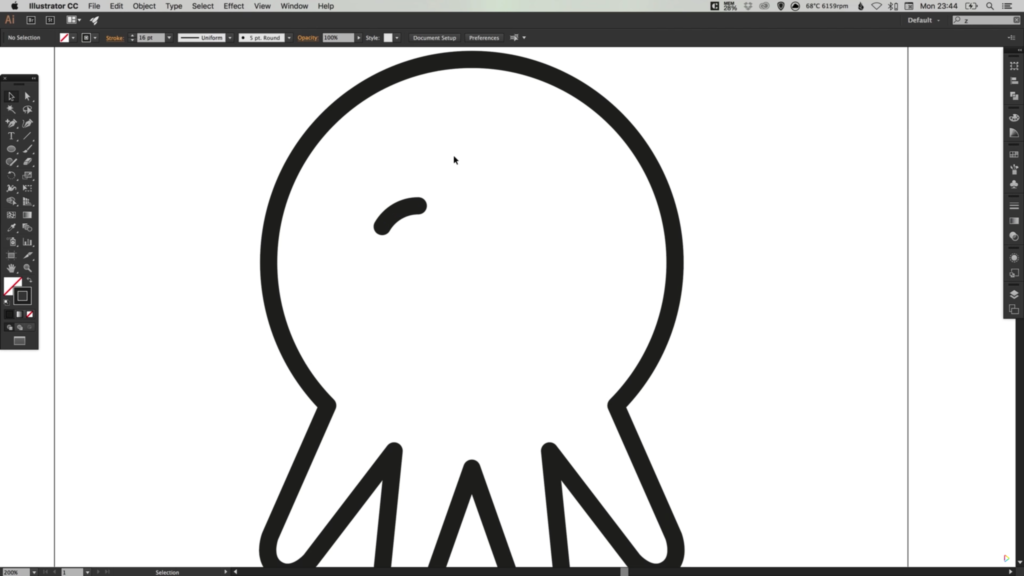Select the Direct Selection tool
Screen dimensions: 1024x576
28,95
